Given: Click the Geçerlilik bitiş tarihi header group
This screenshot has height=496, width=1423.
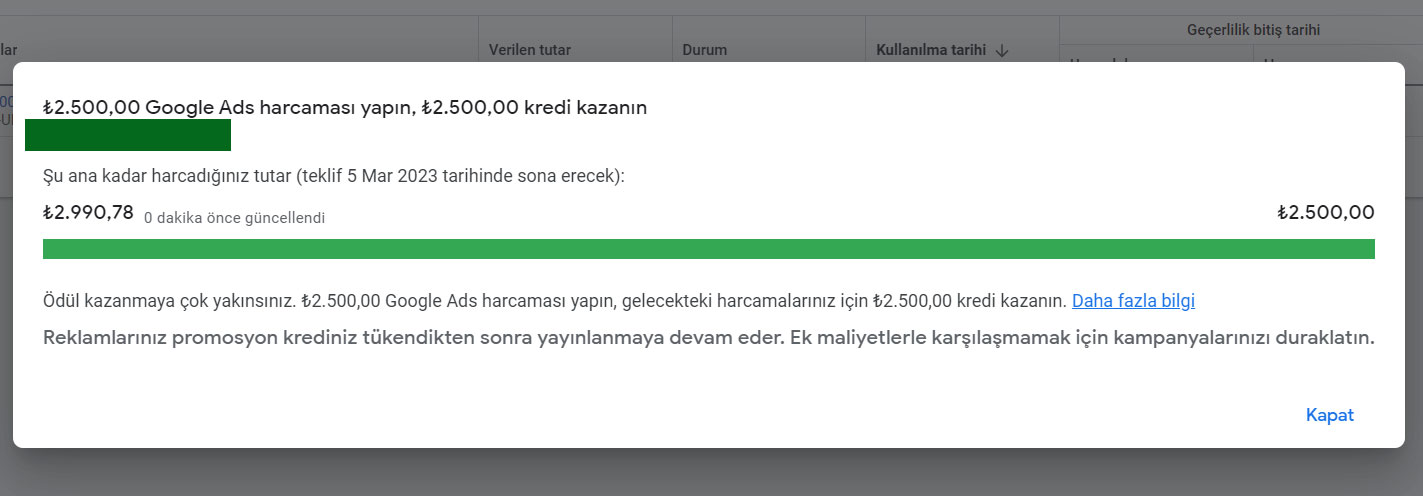Looking at the screenshot, I should click(1240, 30).
